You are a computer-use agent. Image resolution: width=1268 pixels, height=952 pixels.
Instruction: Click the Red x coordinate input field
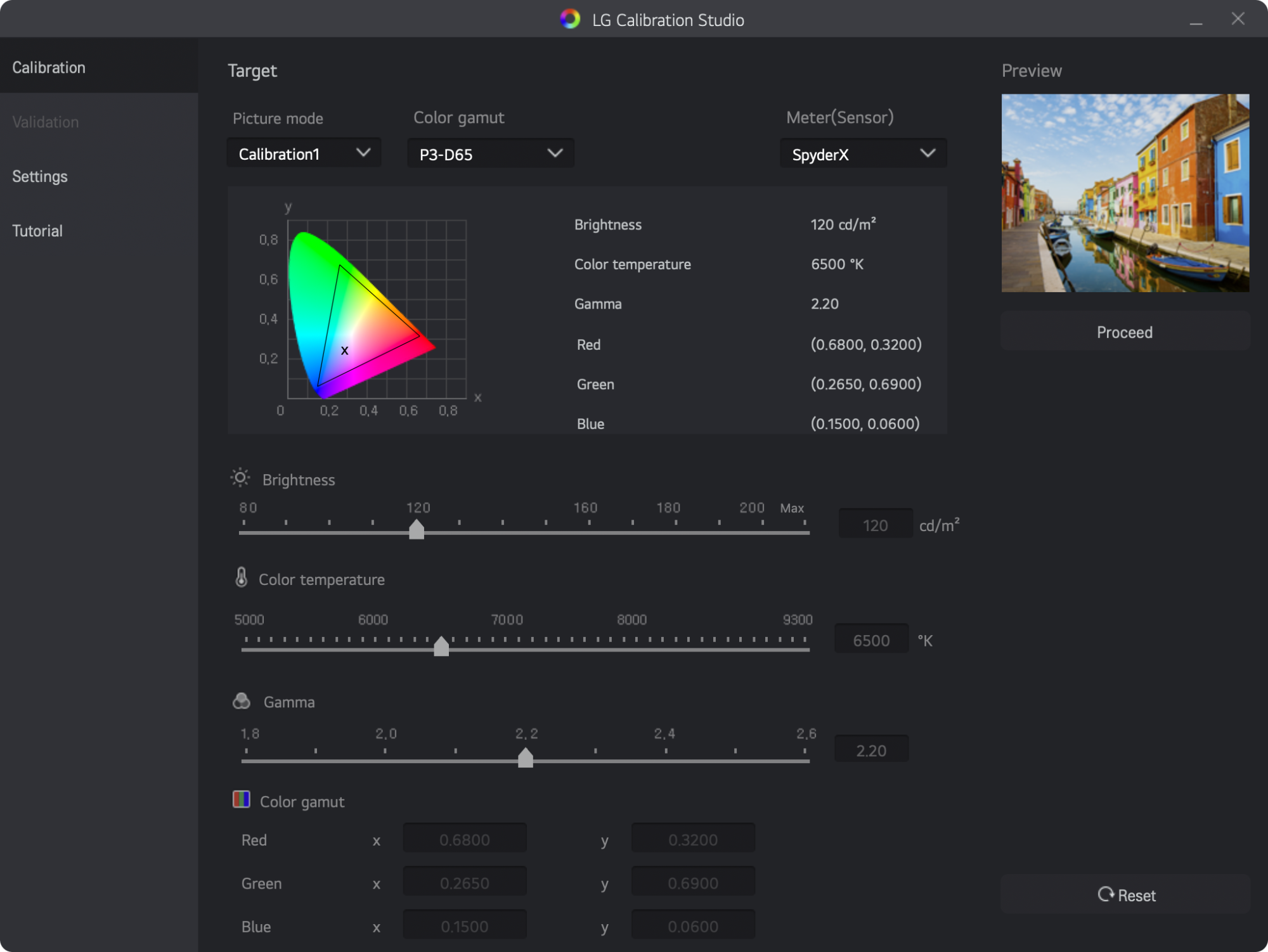(464, 840)
